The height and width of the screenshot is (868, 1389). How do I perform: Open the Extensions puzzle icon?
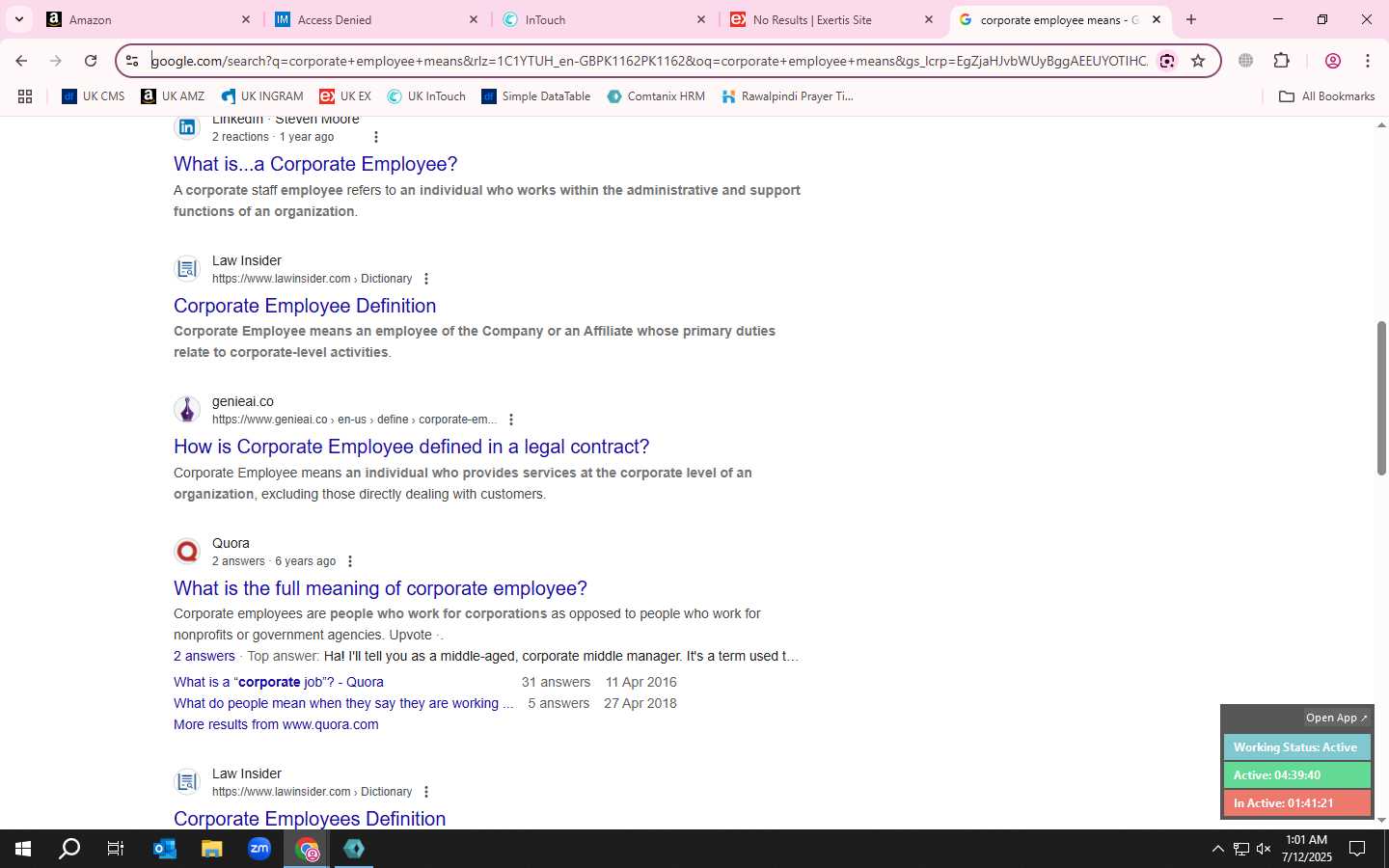(1281, 61)
